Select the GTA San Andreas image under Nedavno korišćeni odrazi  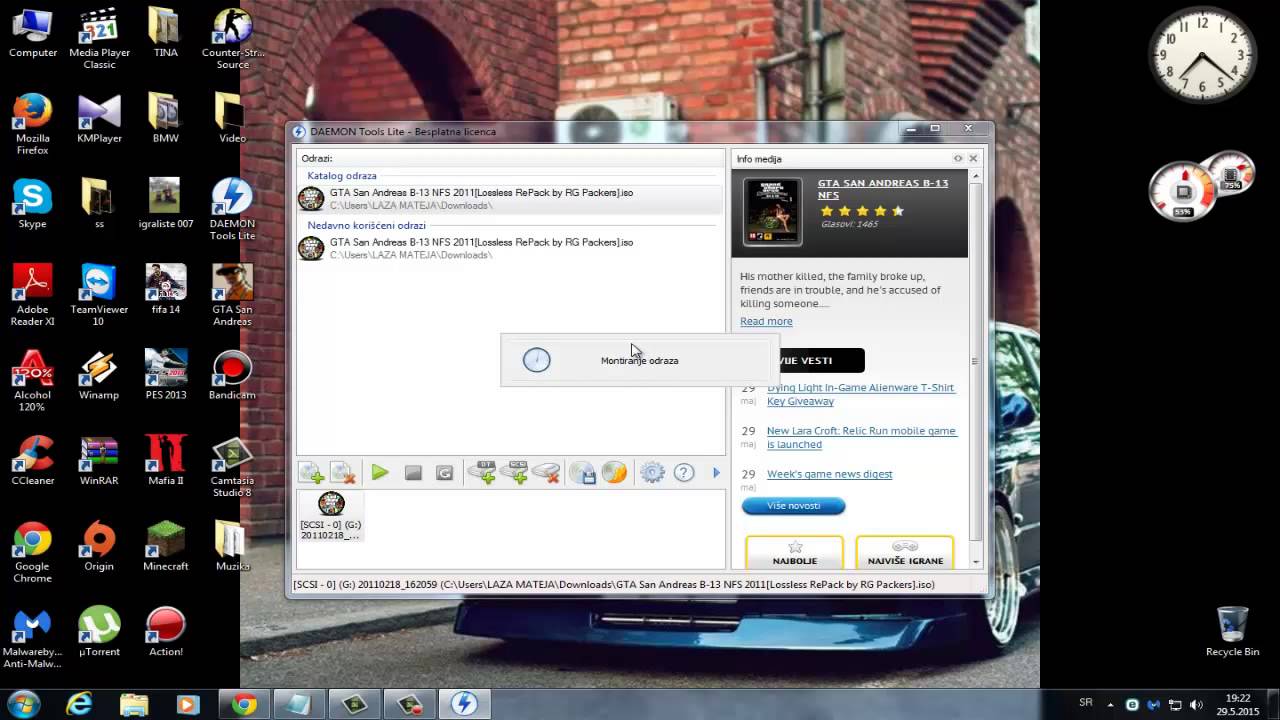[510, 248]
